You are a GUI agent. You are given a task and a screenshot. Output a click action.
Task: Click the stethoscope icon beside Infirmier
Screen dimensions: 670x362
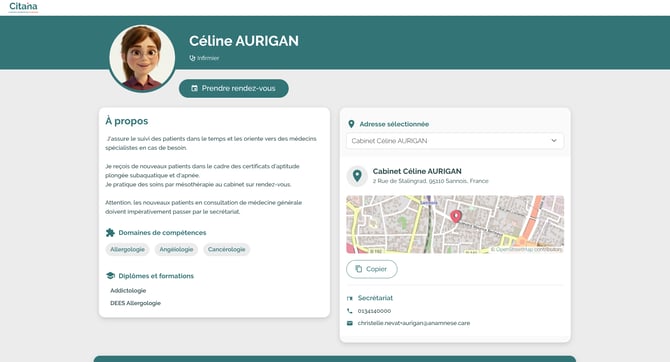(192, 58)
